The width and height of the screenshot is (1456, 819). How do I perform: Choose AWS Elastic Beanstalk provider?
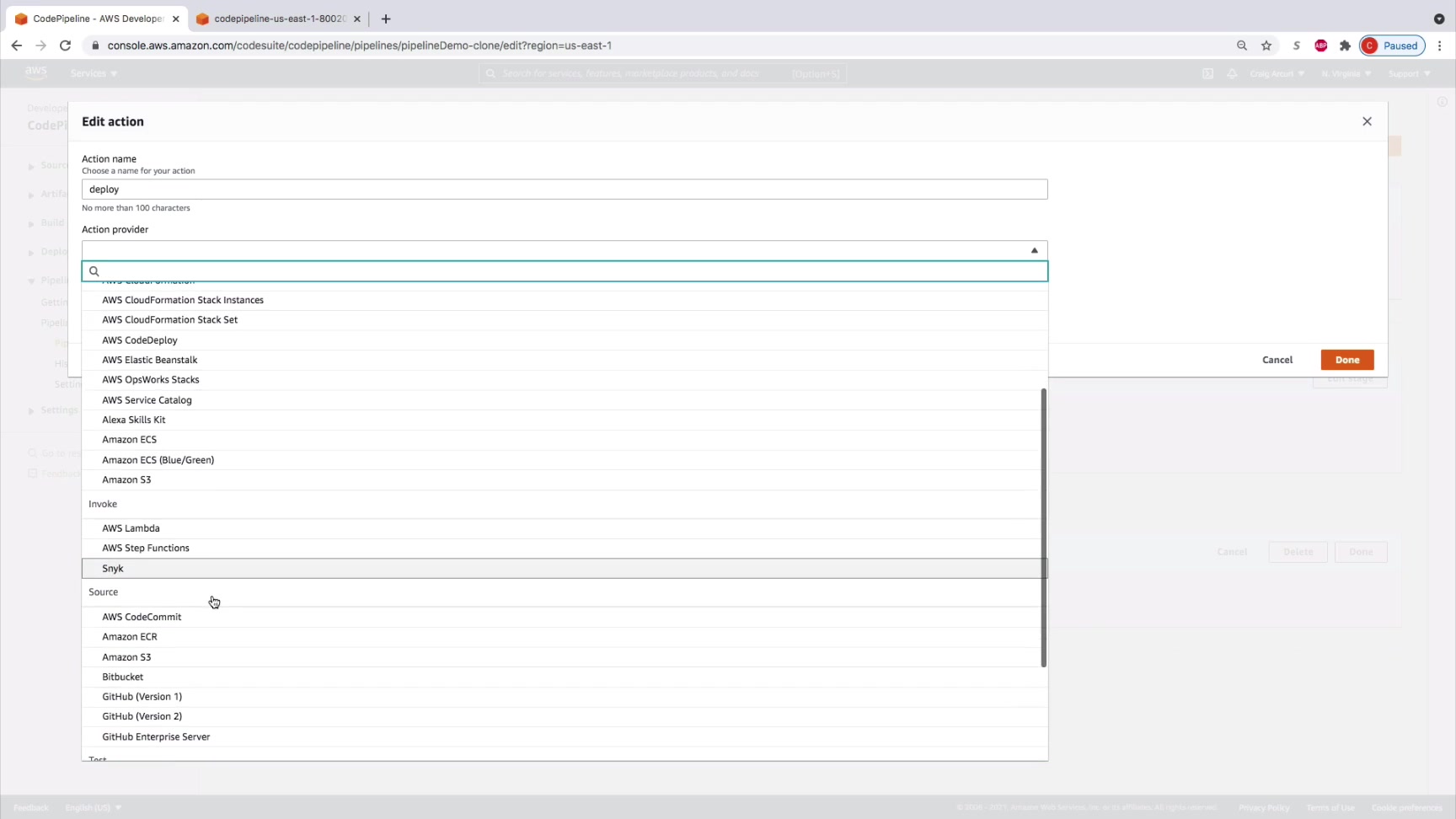[565, 360]
